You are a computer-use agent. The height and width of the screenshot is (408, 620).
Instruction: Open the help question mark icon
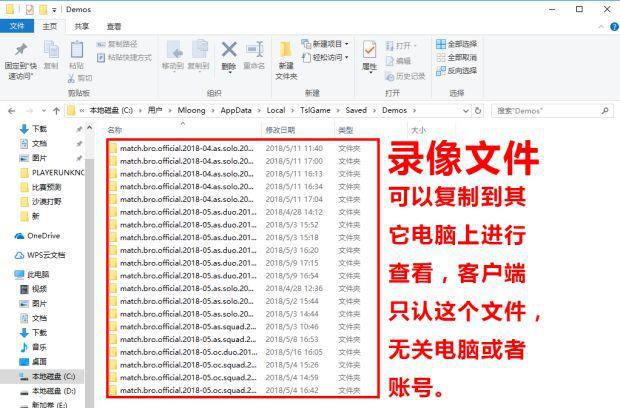(614, 26)
